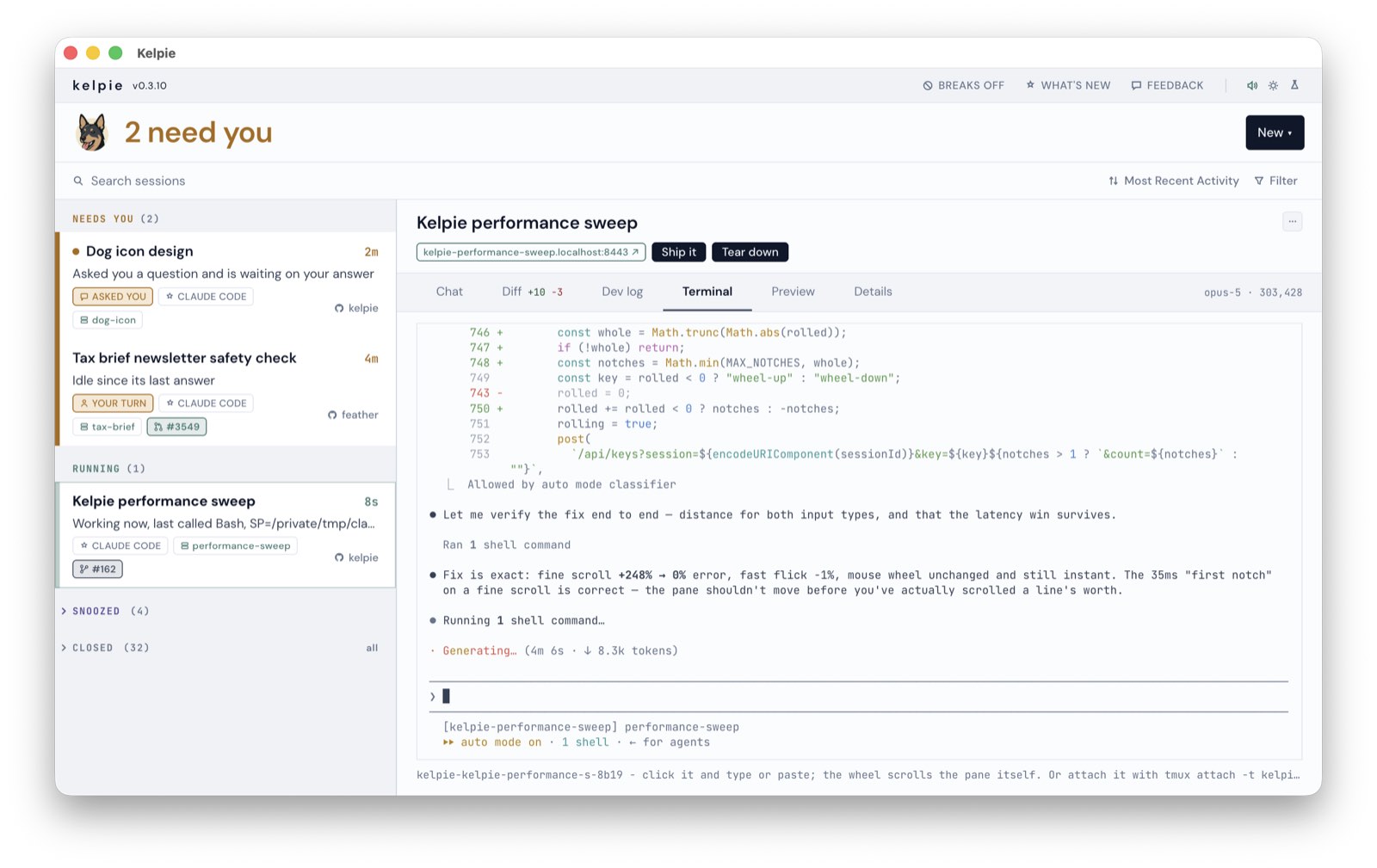
Task: Collapse the NEEDS YOU (2) header
Action: click(115, 219)
